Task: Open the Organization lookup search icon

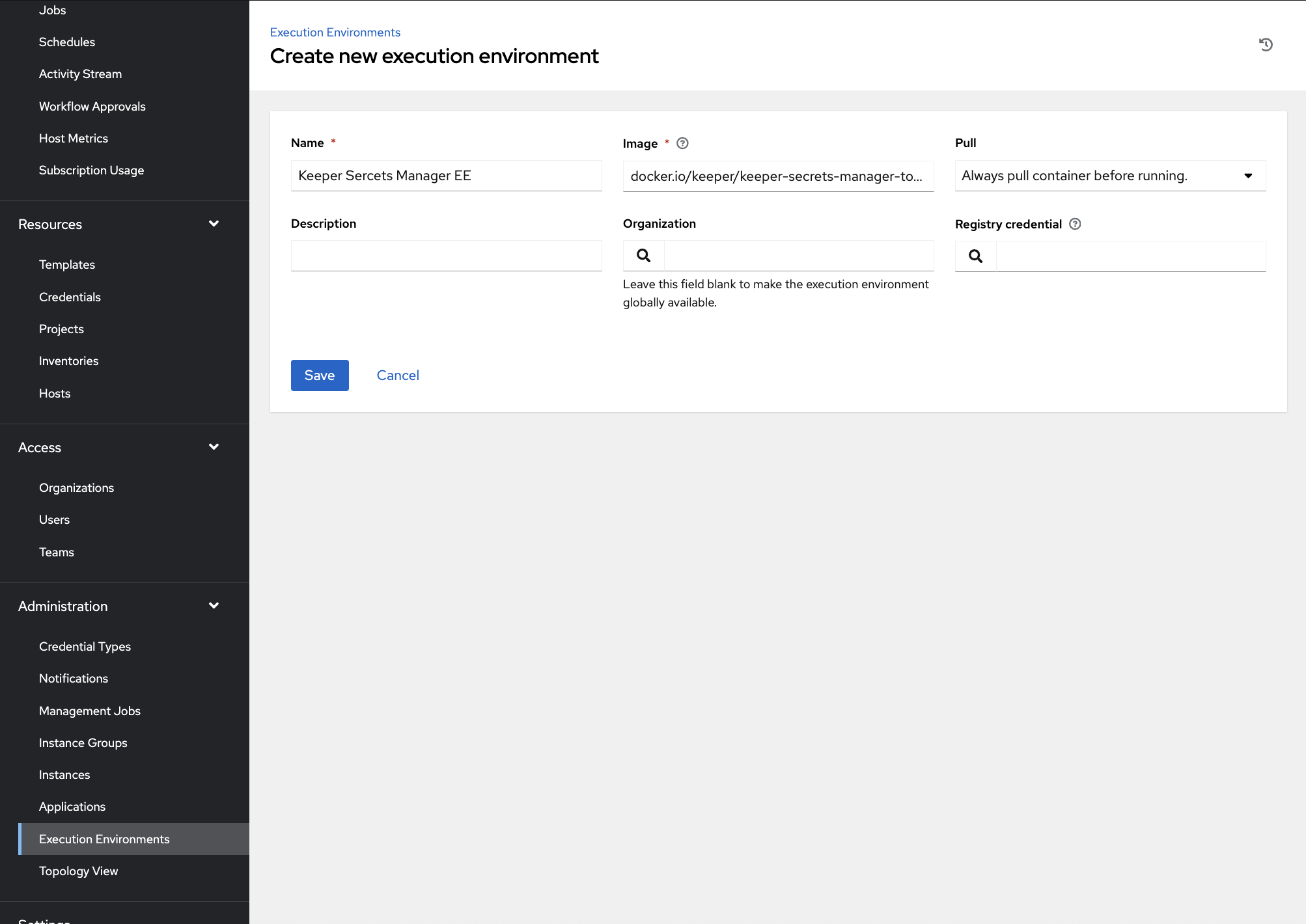Action: click(x=643, y=256)
